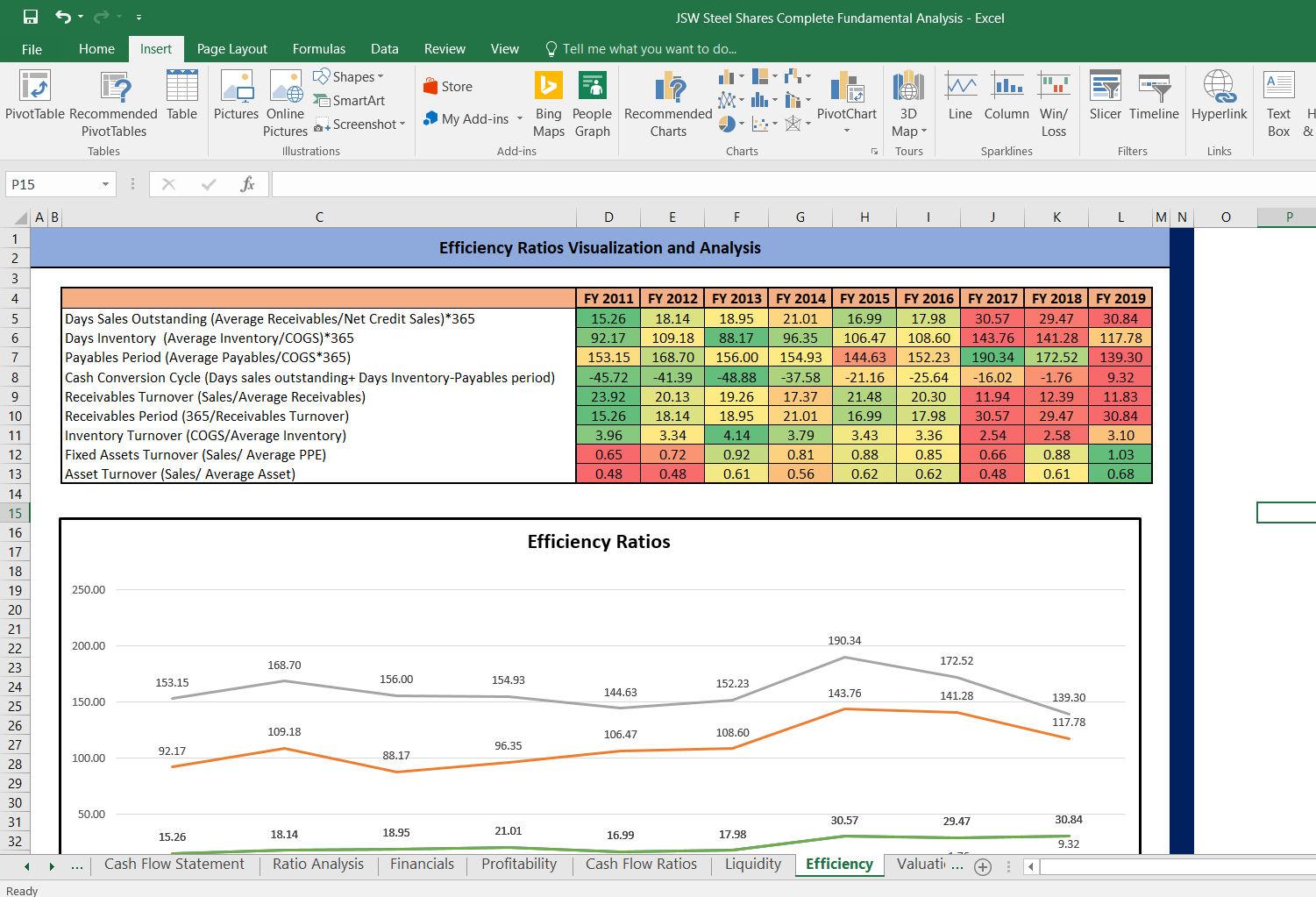Open the File tab
The image size is (1316, 897).
pos(32,49)
